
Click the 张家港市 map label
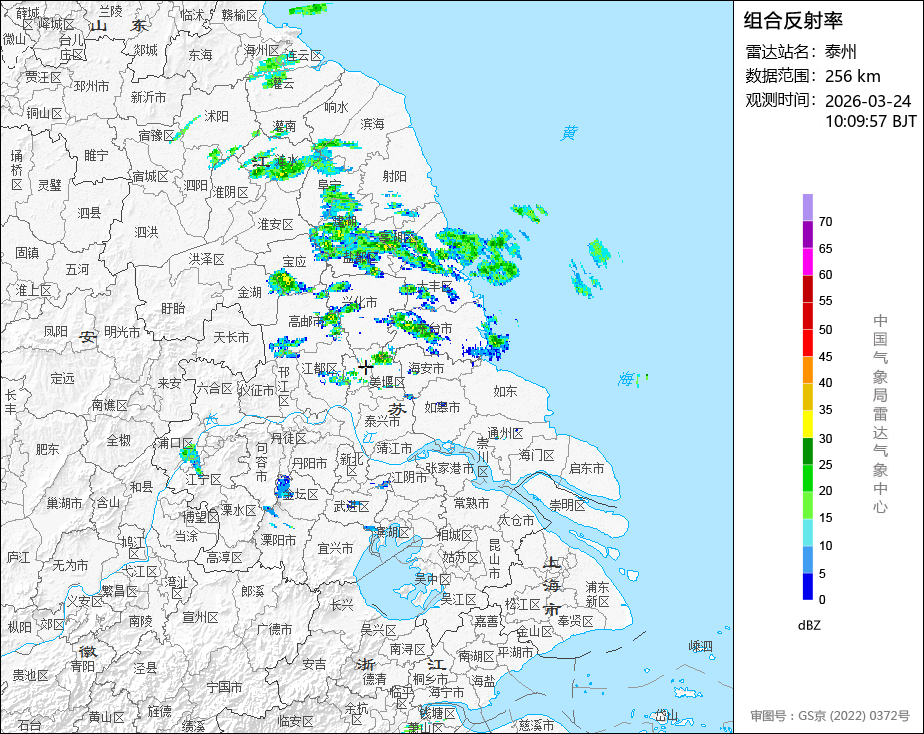450,468
